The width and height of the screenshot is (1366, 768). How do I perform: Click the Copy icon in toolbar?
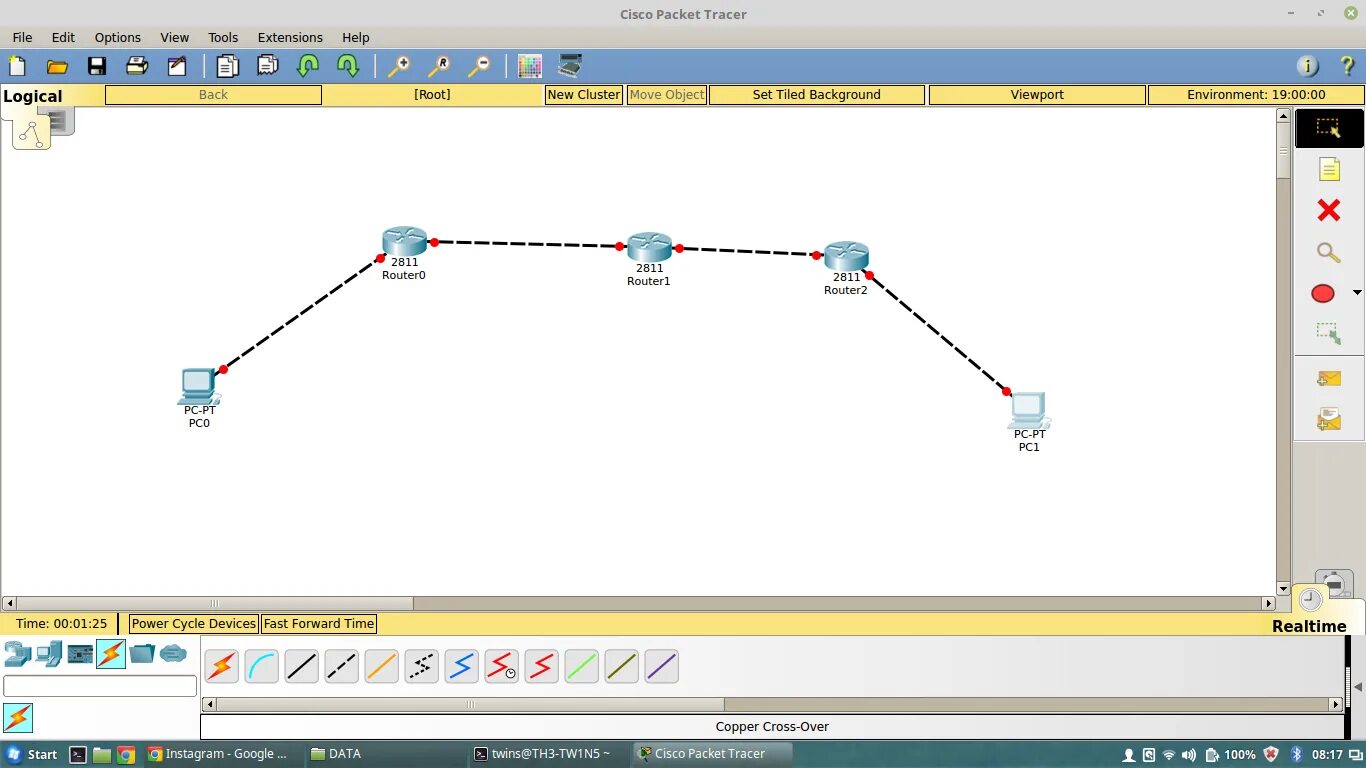pyautogui.click(x=228, y=67)
